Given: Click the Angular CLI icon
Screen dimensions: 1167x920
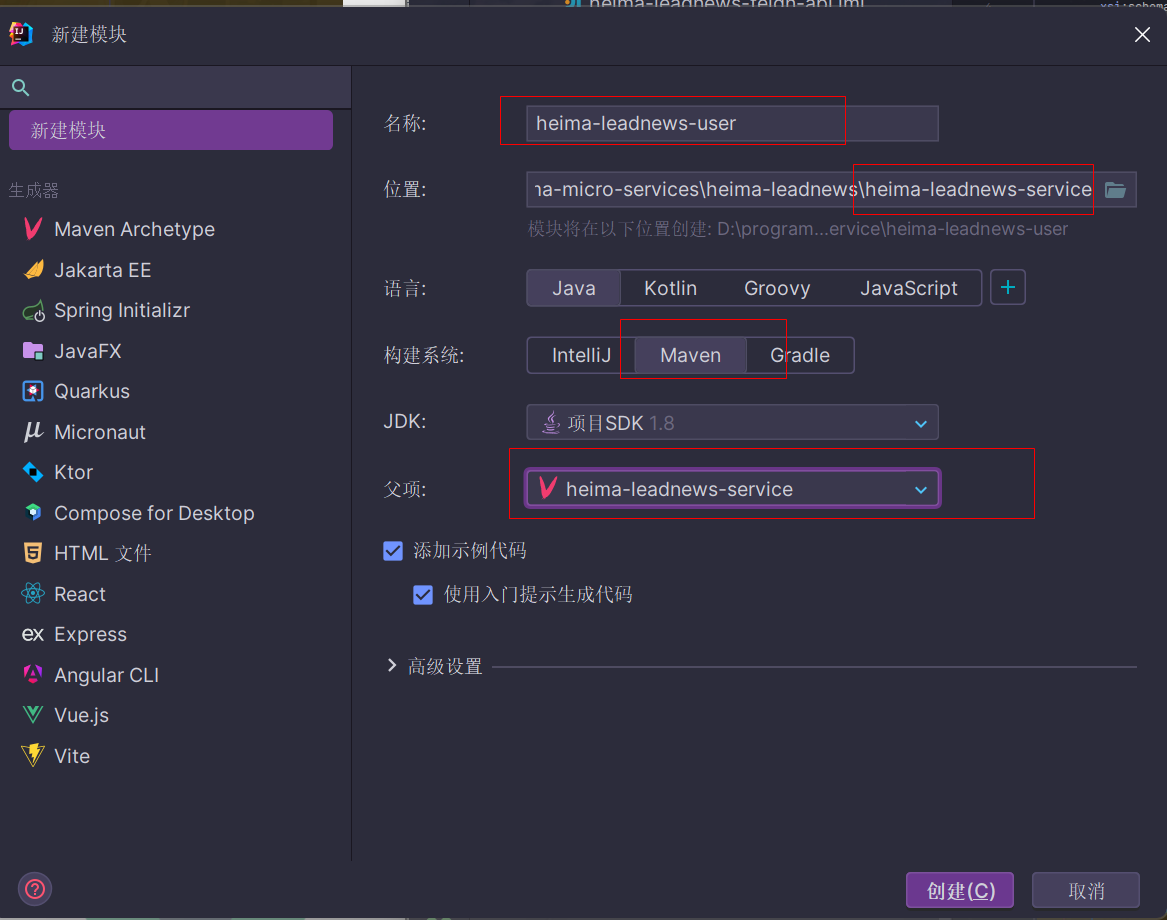Looking at the screenshot, I should 33,674.
